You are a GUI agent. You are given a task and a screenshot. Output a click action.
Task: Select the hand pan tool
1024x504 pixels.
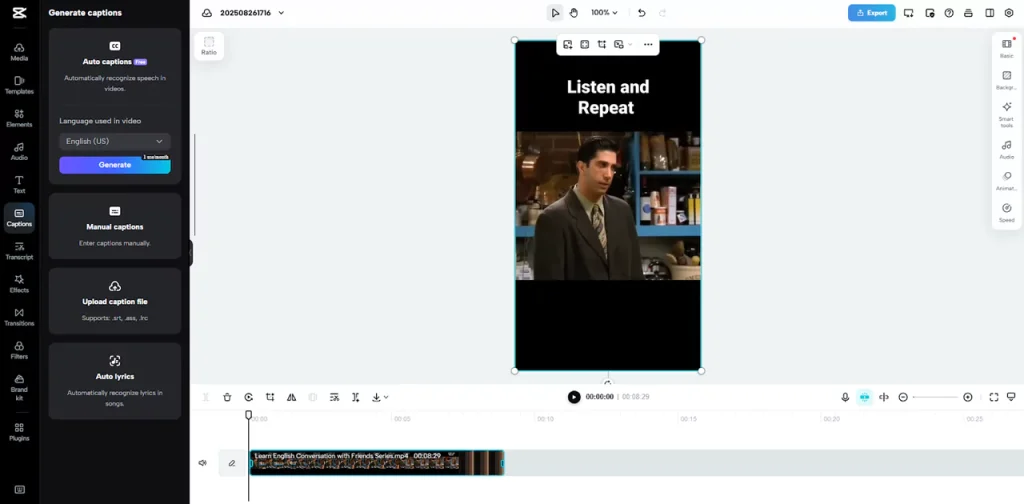tap(574, 13)
